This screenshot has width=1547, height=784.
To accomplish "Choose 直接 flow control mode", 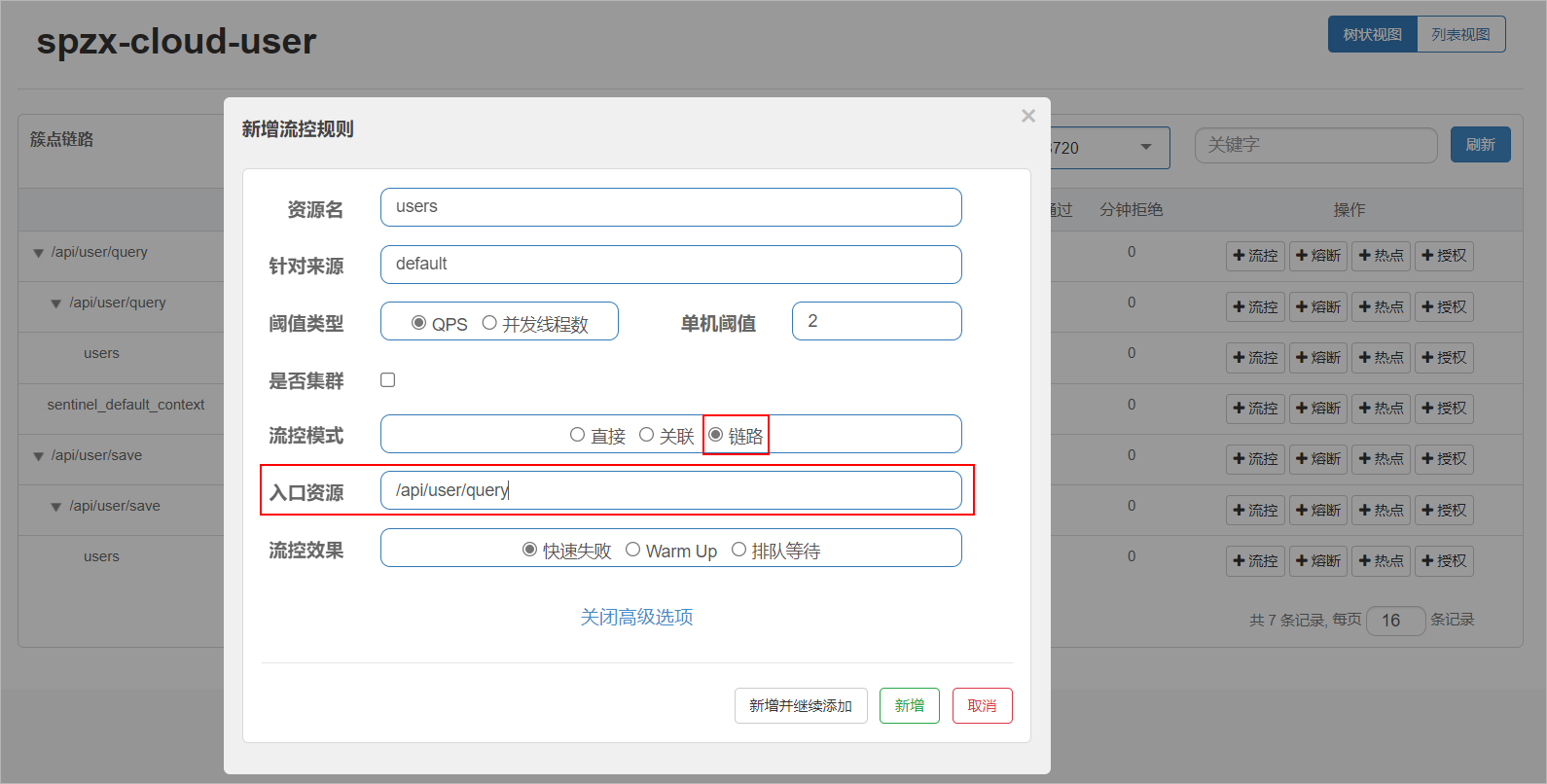I will click(x=577, y=435).
